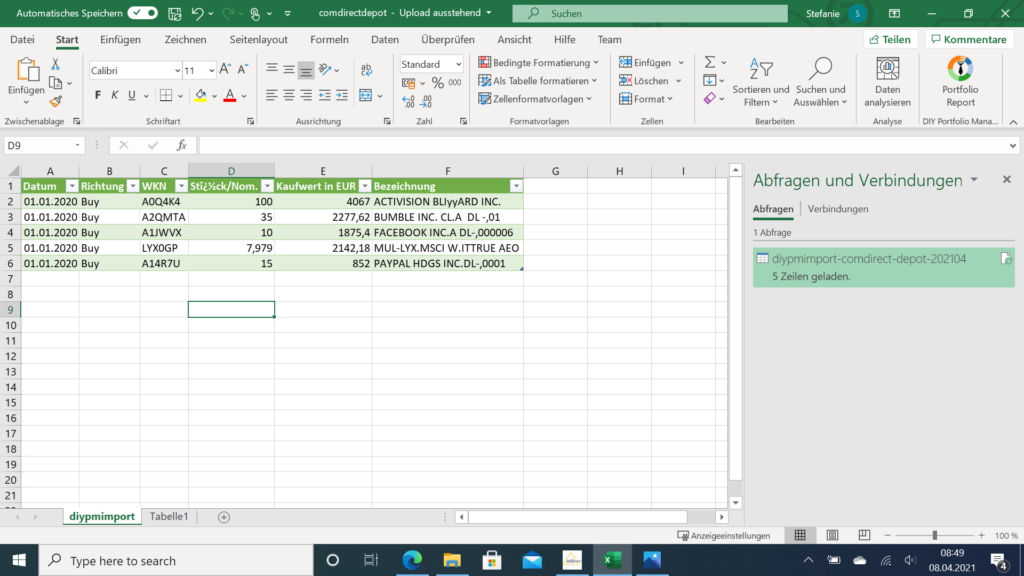The height and width of the screenshot is (576, 1024).
Task: Click the merge and center icon
Action: (366, 95)
